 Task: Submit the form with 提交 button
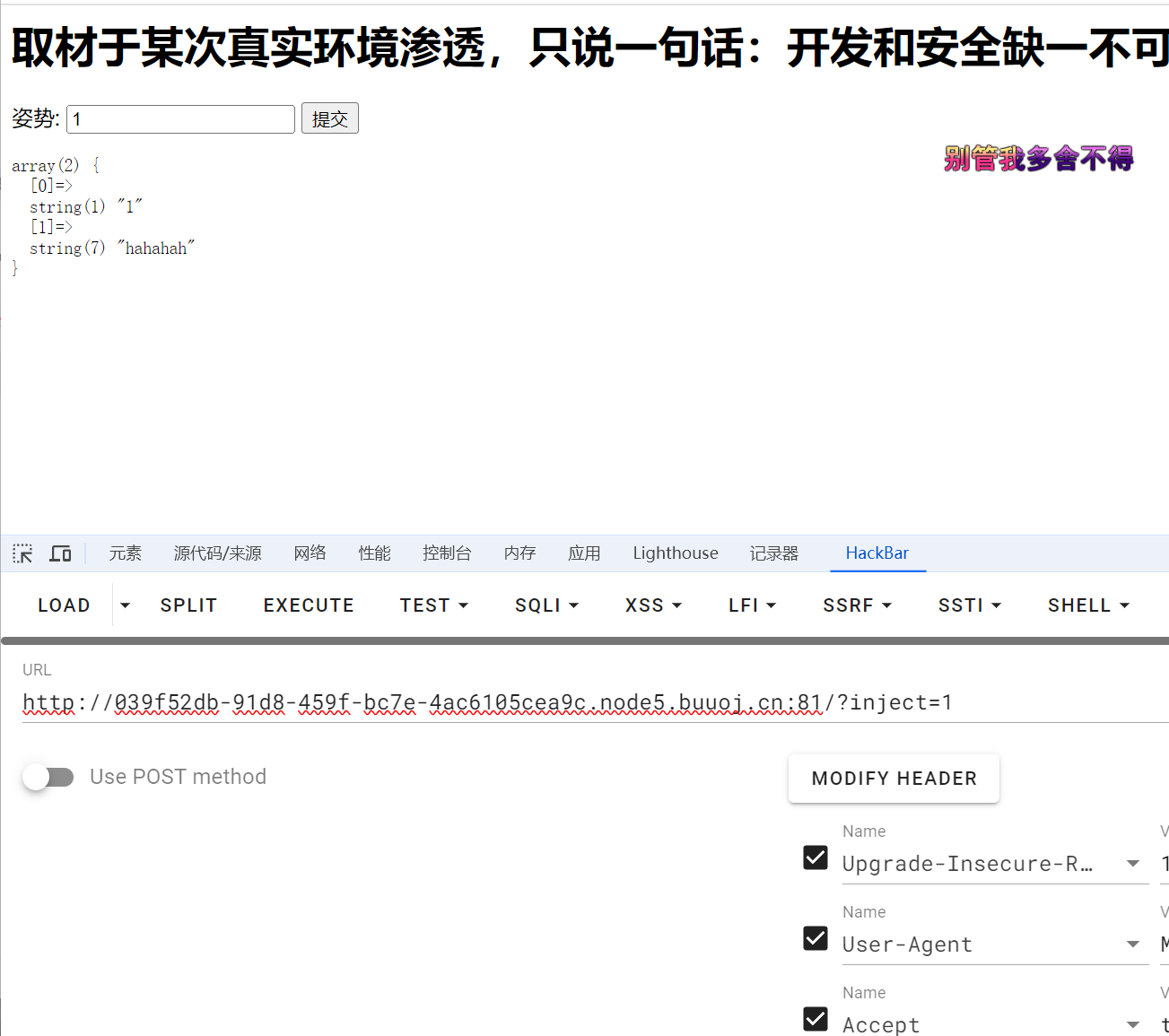329,118
